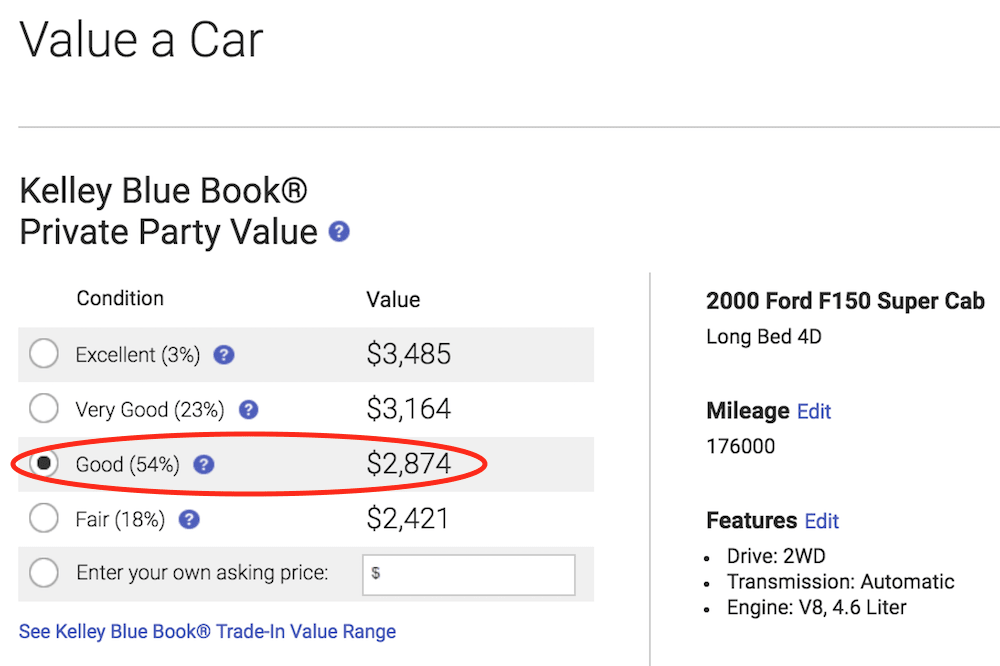This screenshot has height=666, width=1000.
Task: Edit the vehicle Features list
Action: pyautogui.click(x=821, y=521)
